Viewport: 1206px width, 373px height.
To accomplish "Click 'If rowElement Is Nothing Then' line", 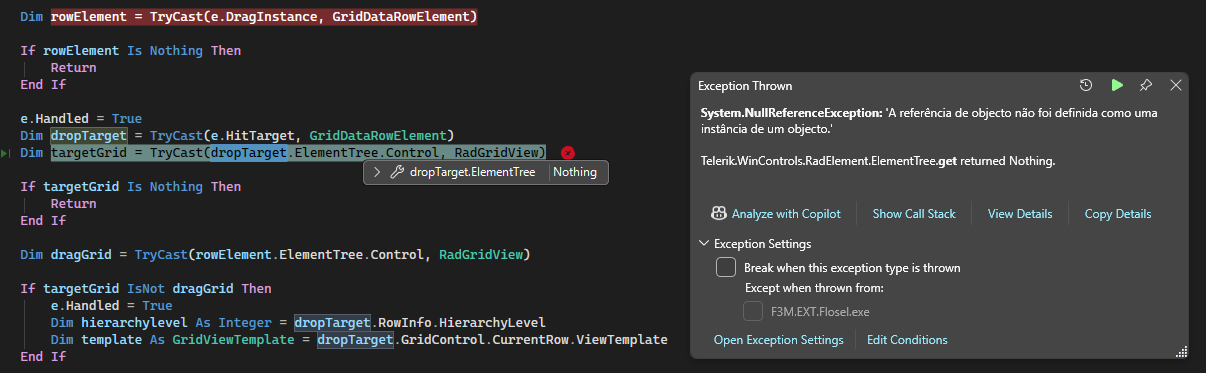I will (130, 50).
